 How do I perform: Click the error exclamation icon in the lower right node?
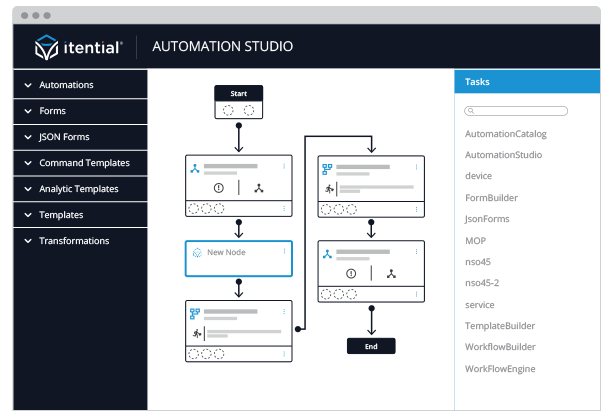coord(351,273)
